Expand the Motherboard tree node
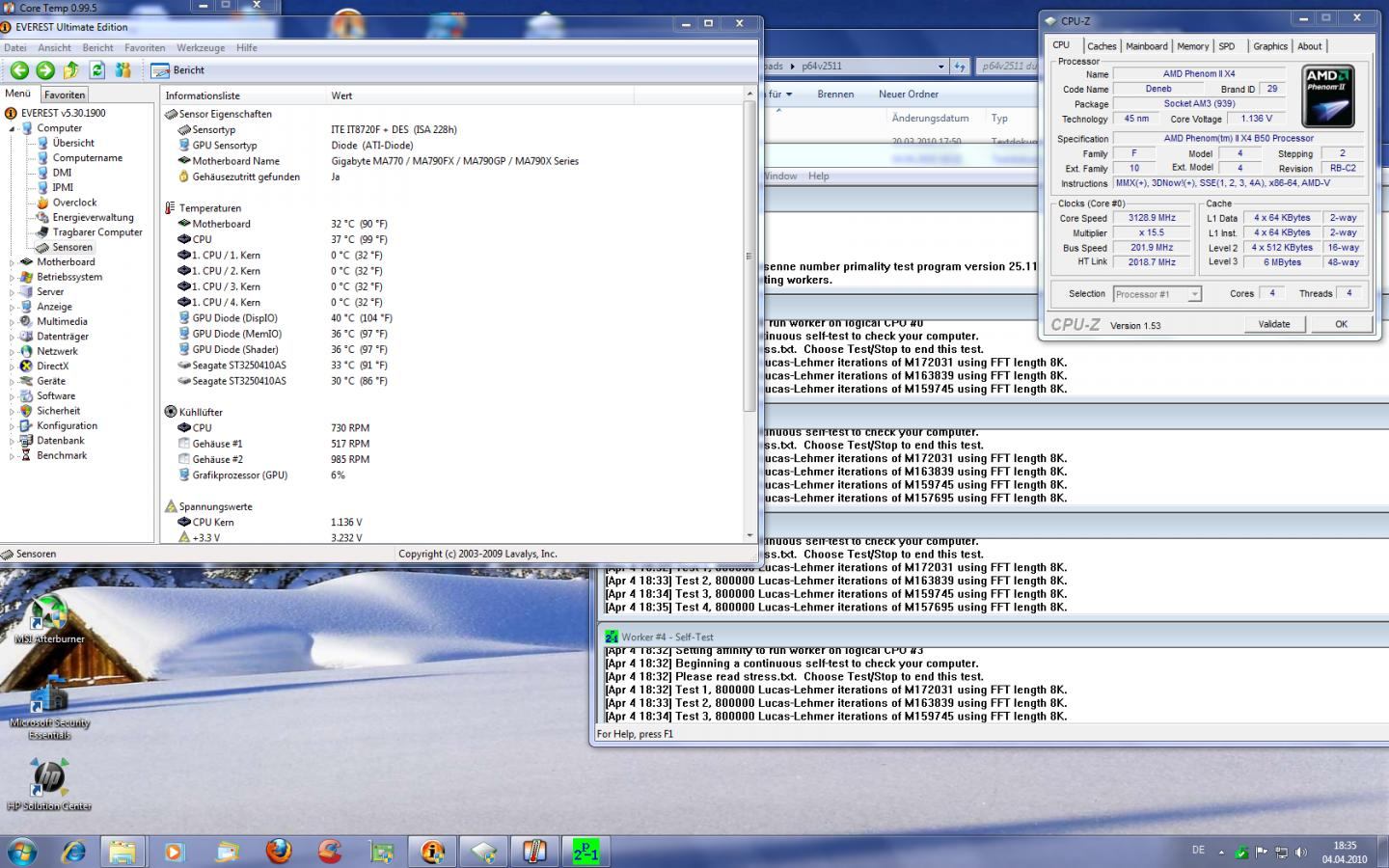1389x868 pixels. 13,262
